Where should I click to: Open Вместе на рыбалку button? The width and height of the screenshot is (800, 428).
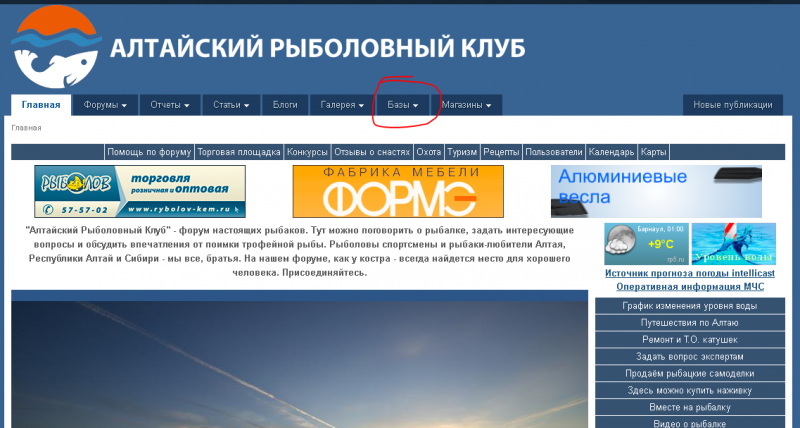690,407
